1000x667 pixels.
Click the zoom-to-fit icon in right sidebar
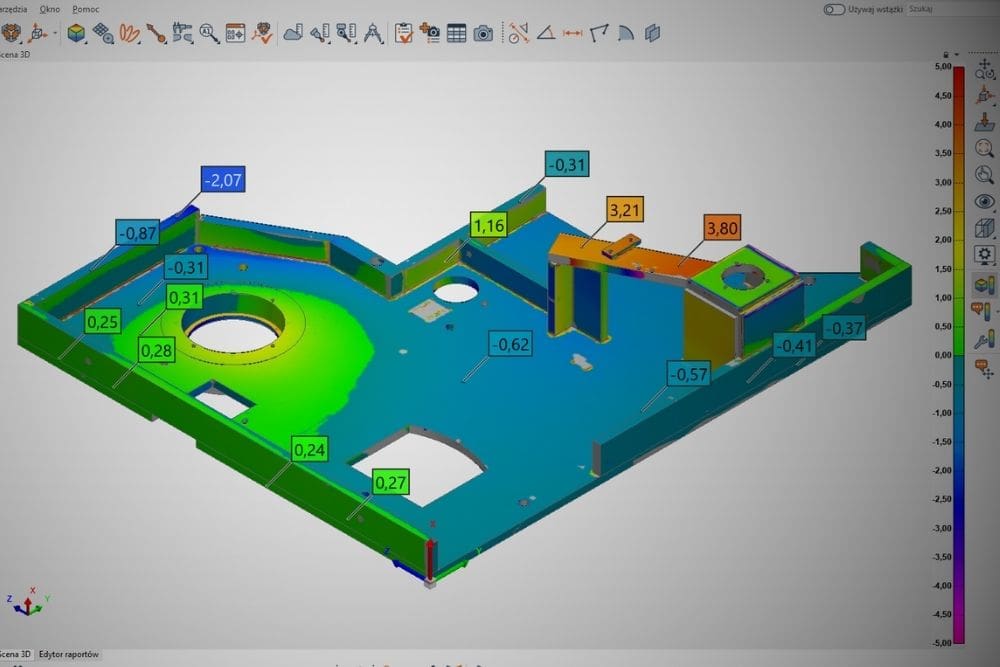coord(983,148)
